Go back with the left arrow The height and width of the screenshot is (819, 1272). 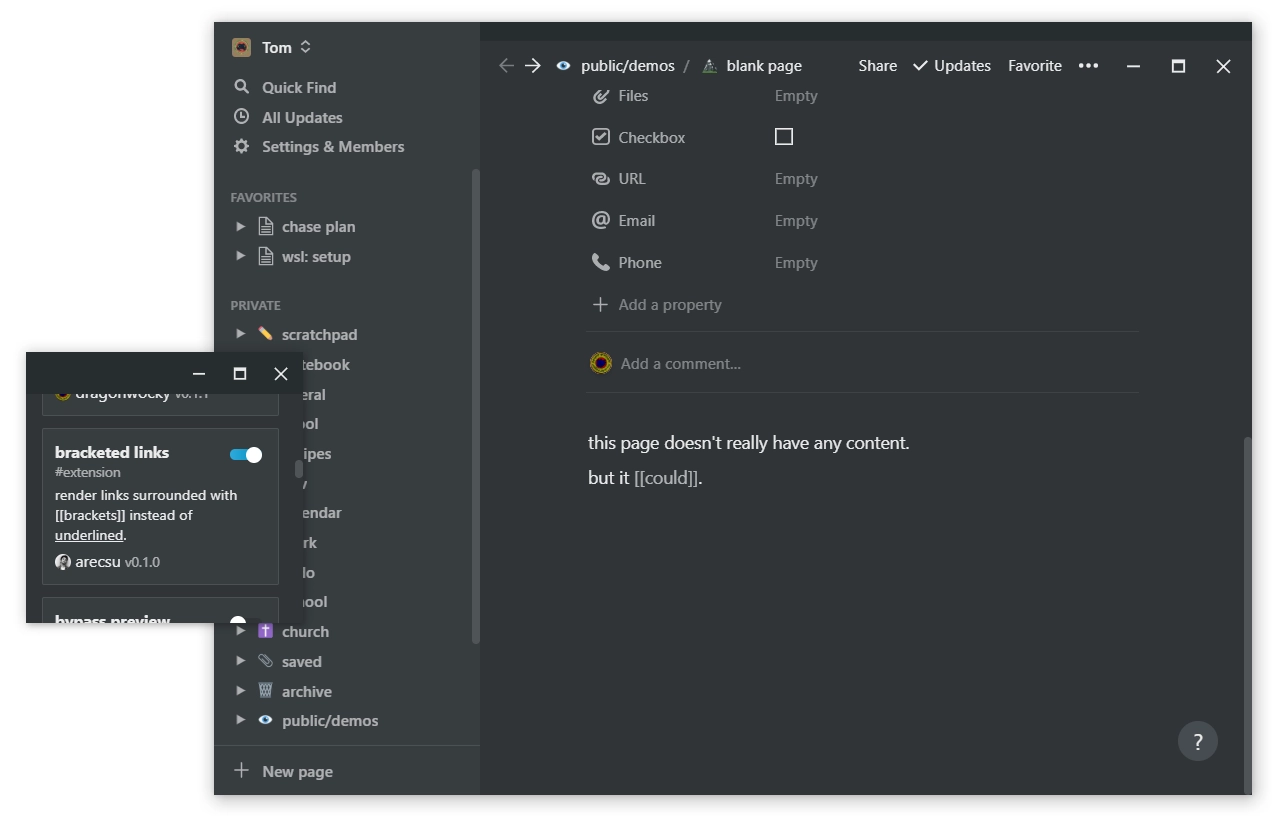[x=506, y=66]
